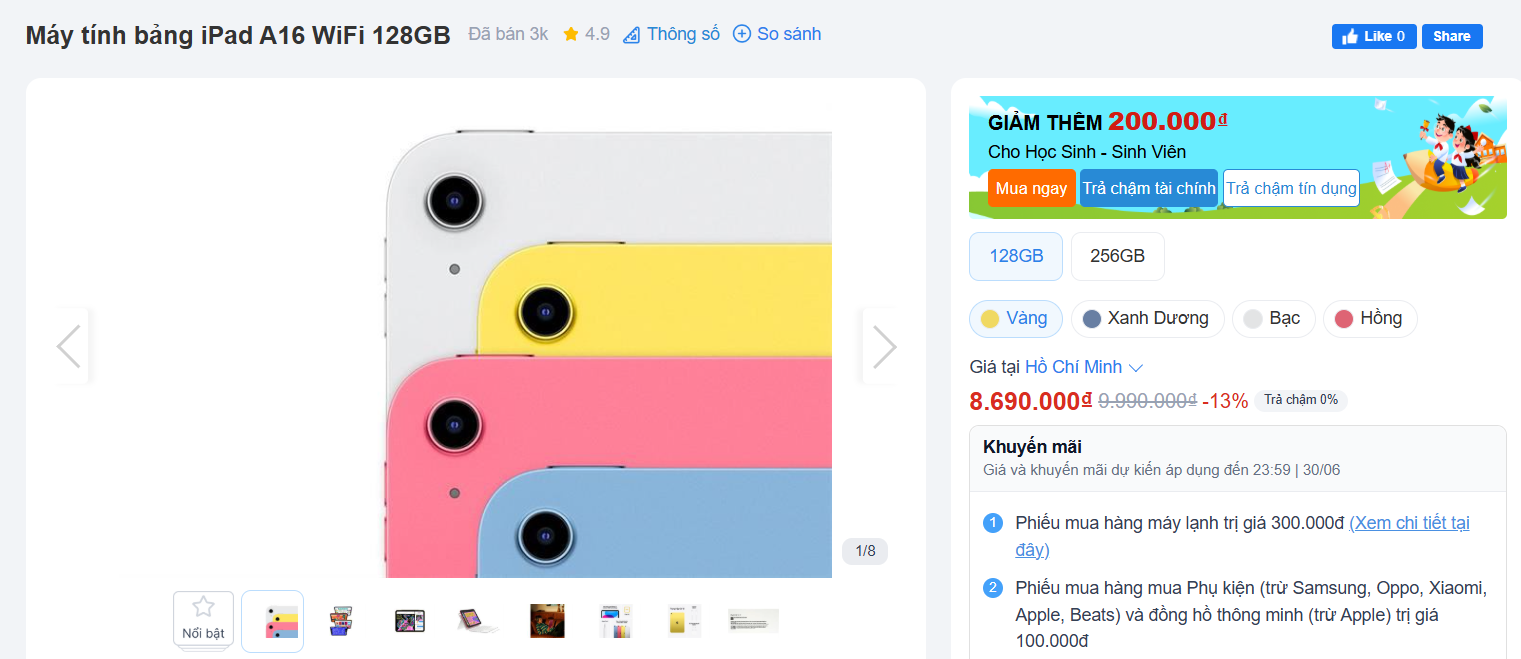Image resolution: width=1521 pixels, height=659 pixels.
Task: Select the 256GB storage option
Action: click(x=1117, y=256)
